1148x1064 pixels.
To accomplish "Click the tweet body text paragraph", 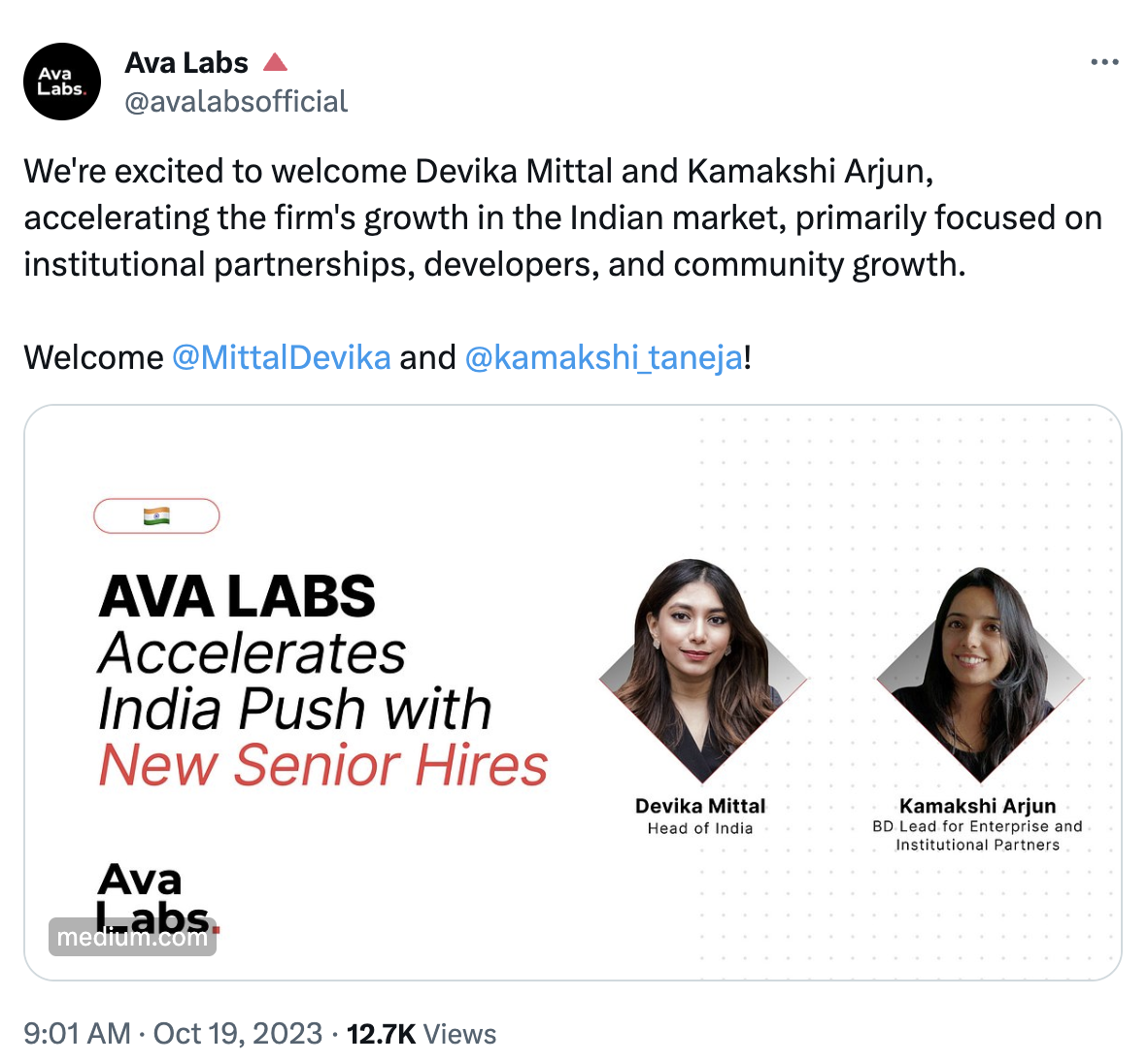I will point(562,217).
